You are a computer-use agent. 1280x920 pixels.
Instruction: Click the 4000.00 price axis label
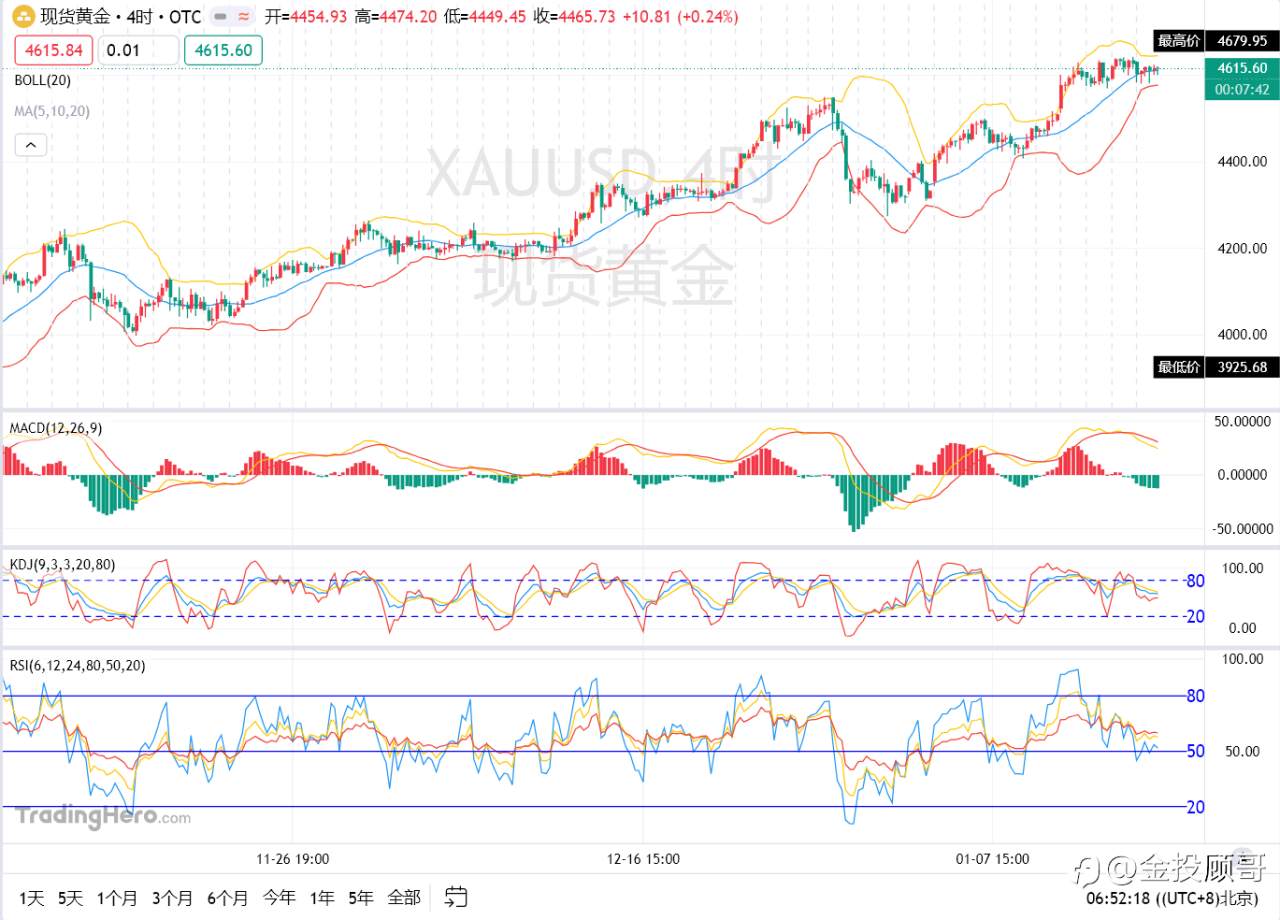click(x=1242, y=335)
